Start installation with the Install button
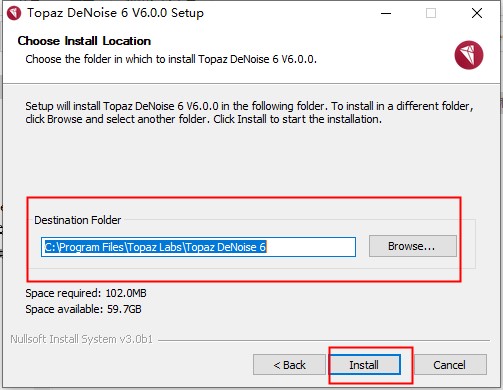 (x=364, y=365)
